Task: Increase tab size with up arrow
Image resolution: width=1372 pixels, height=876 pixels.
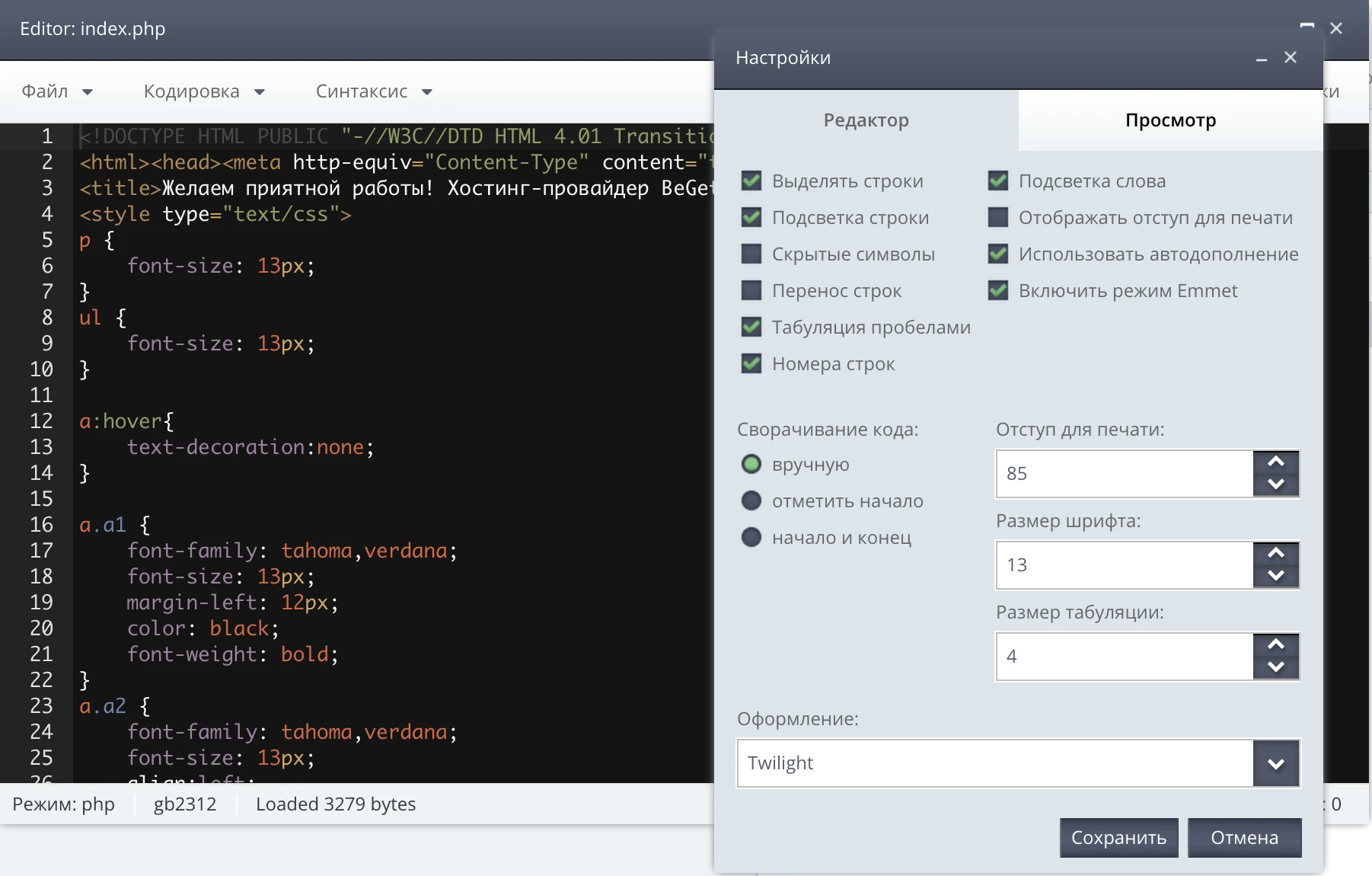Action: click(1276, 644)
